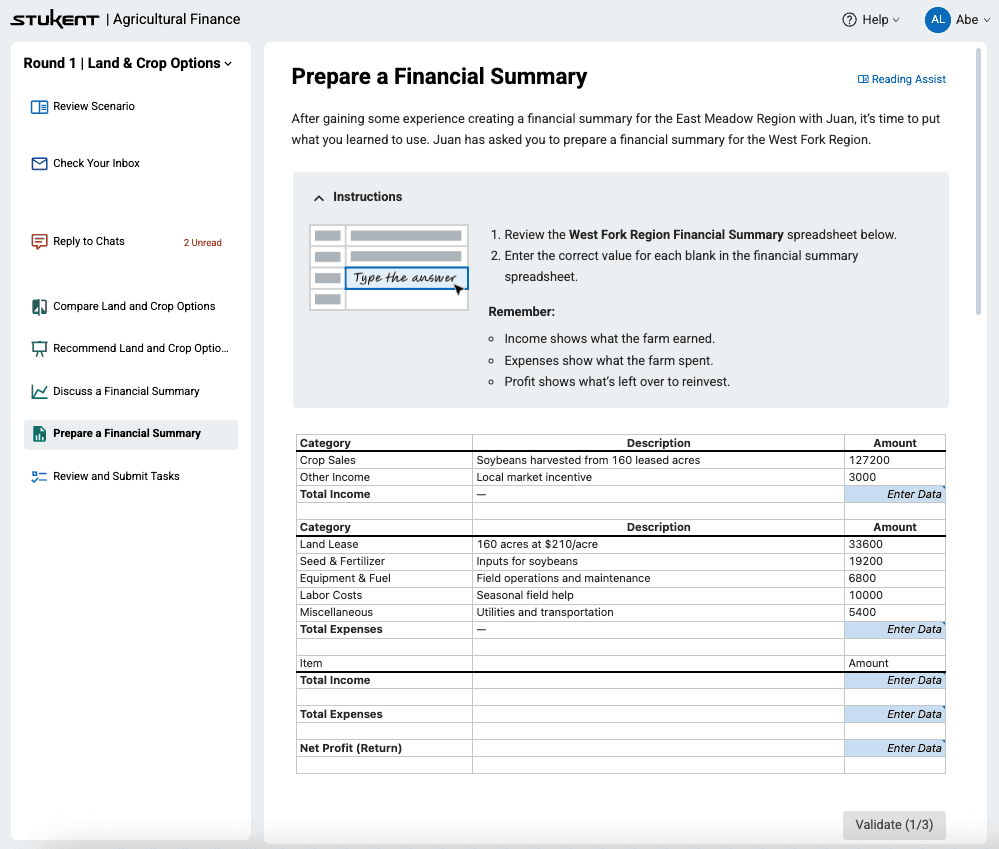This screenshot has height=849, width=999.
Task: Click the Instructions section header text
Action: (x=367, y=197)
